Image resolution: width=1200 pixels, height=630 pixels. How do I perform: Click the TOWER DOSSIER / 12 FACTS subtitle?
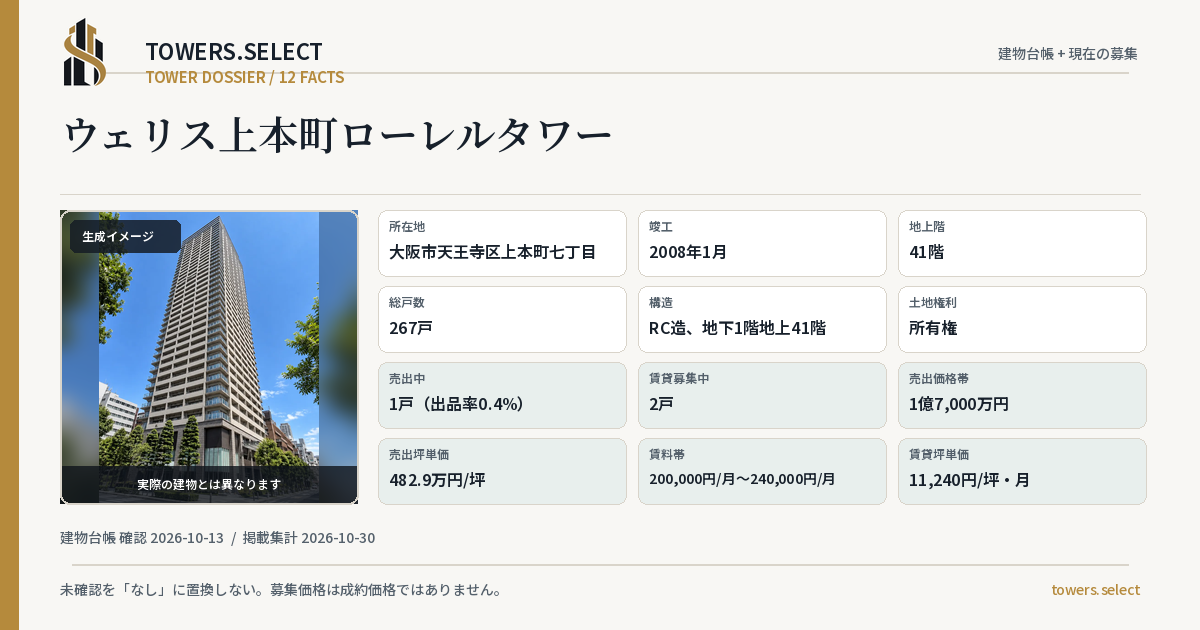pos(245,77)
